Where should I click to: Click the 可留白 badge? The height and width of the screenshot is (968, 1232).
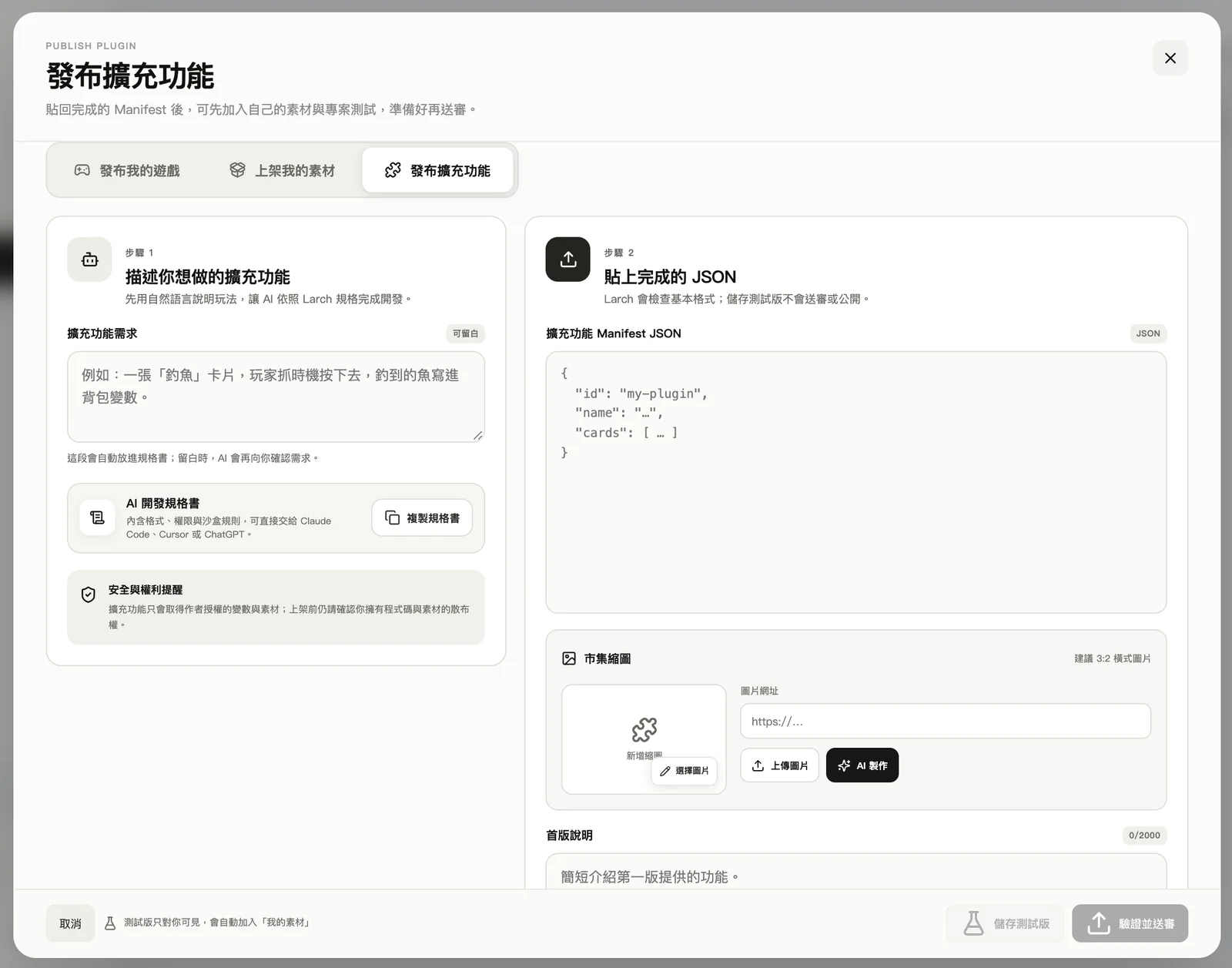tap(465, 333)
